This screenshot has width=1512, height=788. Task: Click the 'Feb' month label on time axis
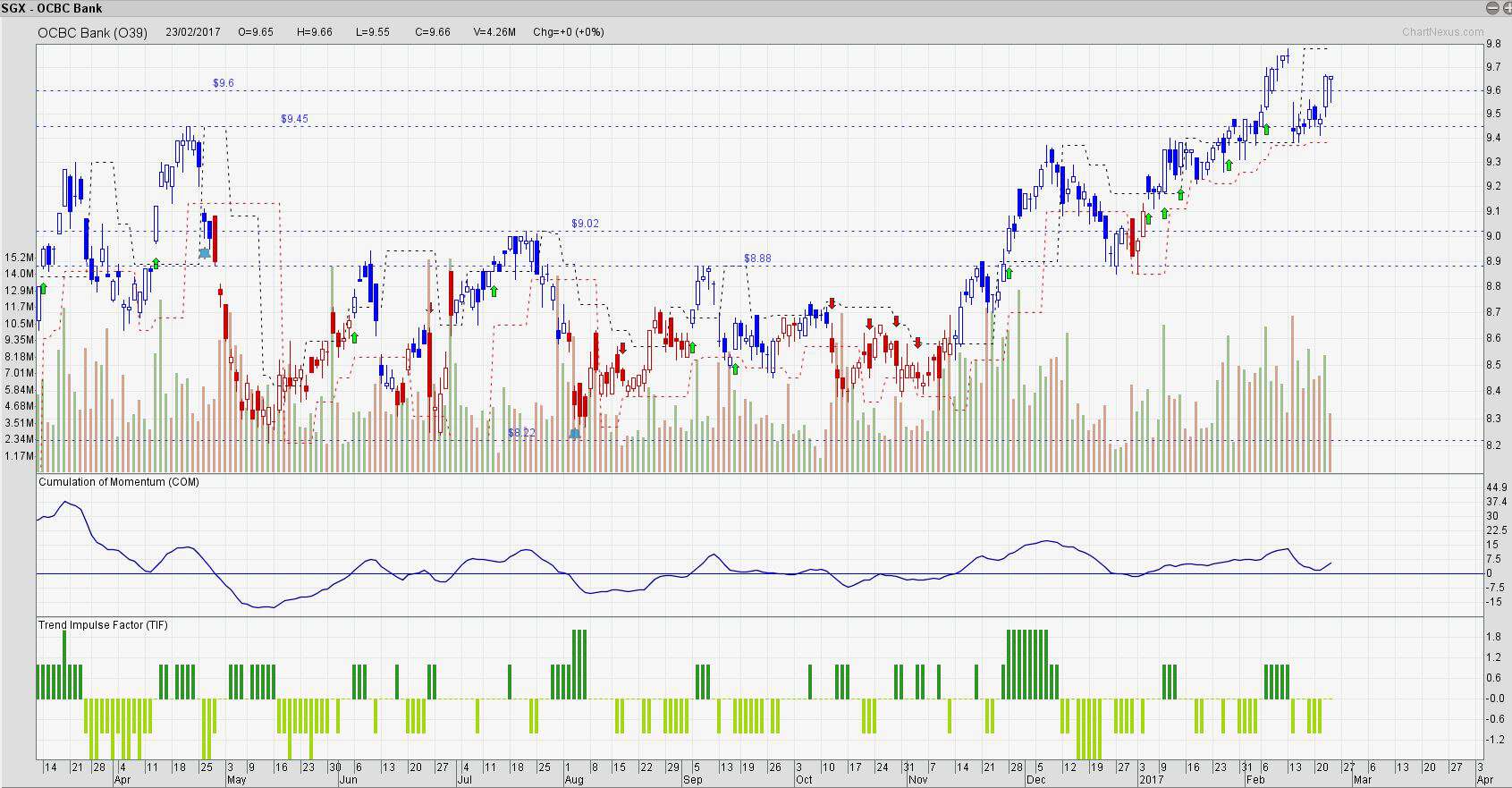pyautogui.click(x=1255, y=780)
